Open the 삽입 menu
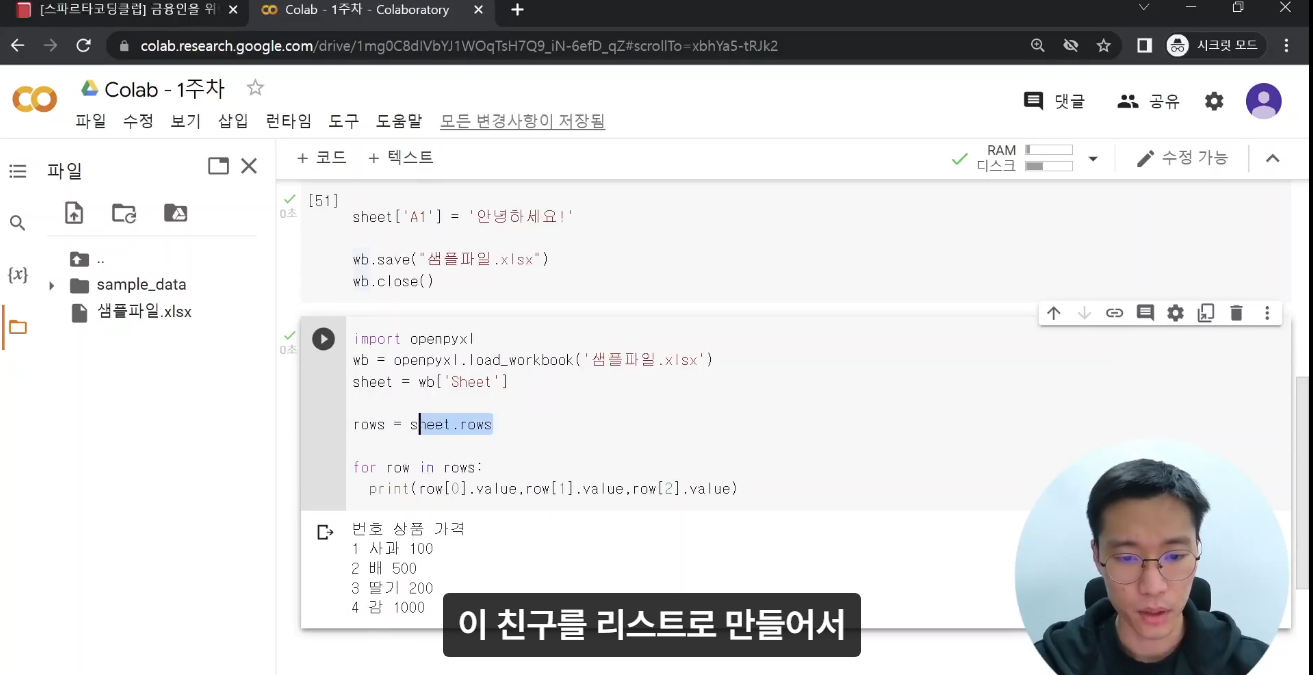This screenshot has width=1313, height=675. tap(233, 121)
